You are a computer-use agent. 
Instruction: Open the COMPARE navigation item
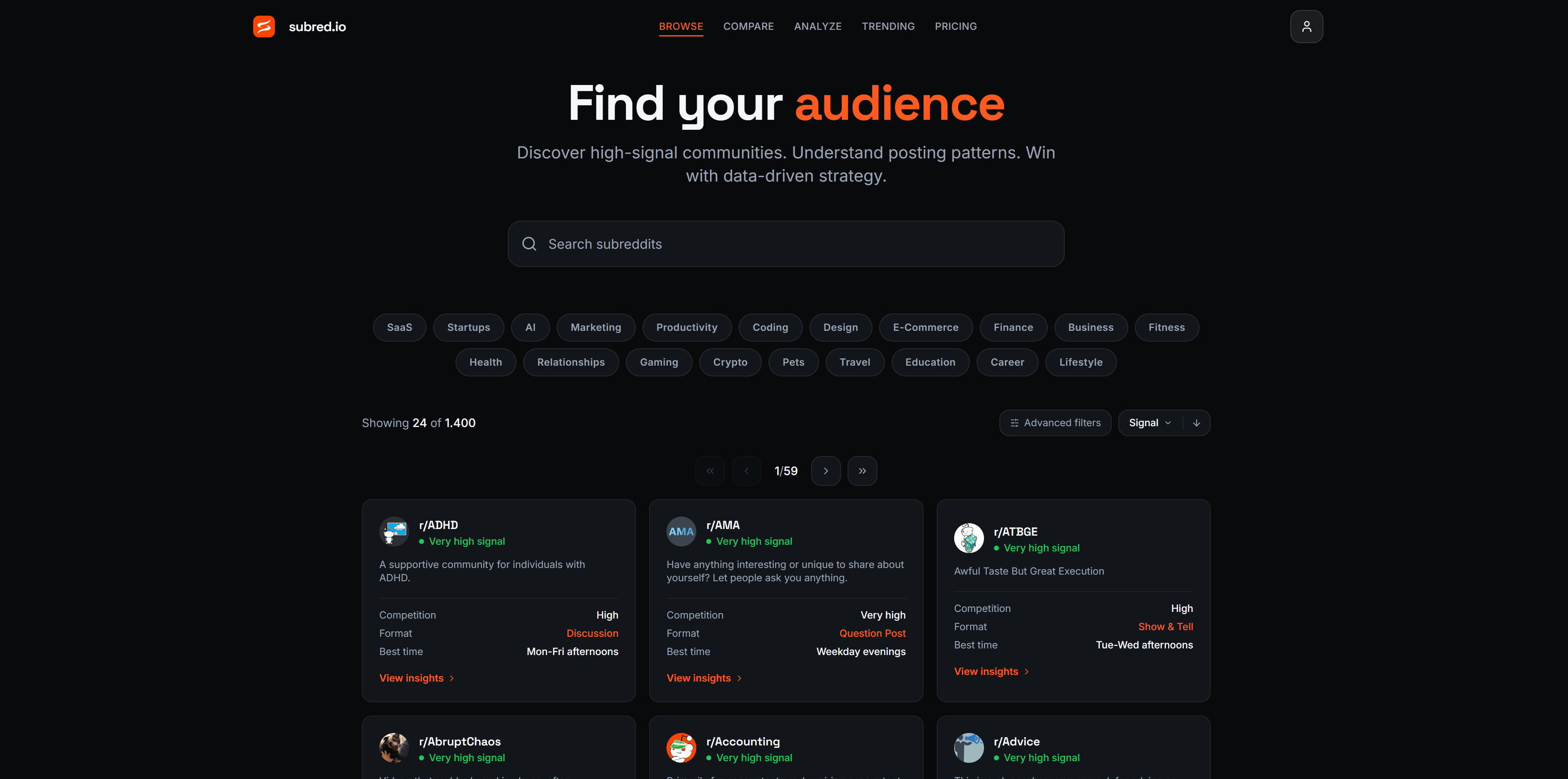click(748, 26)
